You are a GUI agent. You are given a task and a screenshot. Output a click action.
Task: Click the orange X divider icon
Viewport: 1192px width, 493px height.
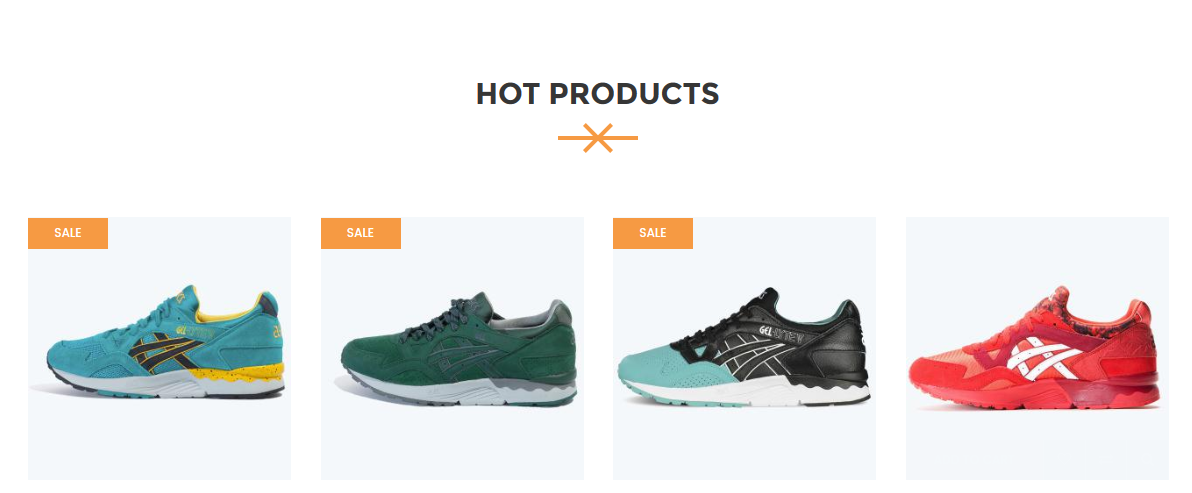coord(598,137)
